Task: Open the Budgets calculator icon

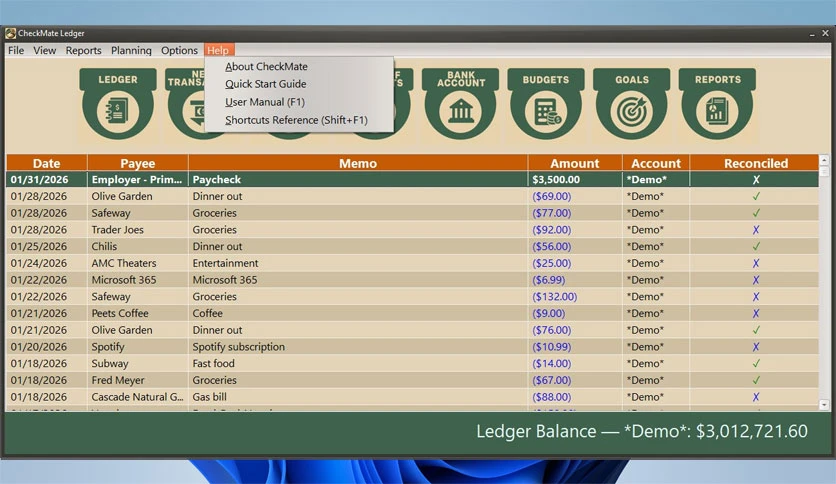Action: 546,104
